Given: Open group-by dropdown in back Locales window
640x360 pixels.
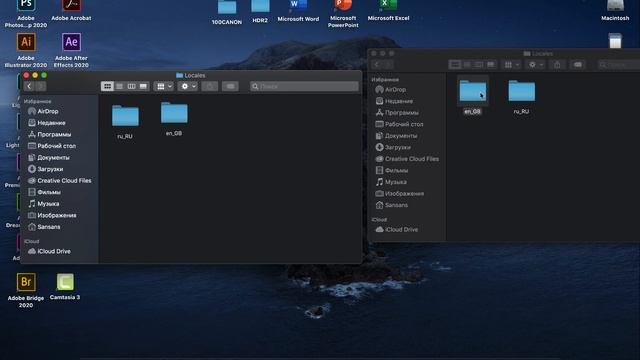Looking at the screenshot, I should (x=512, y=64).
